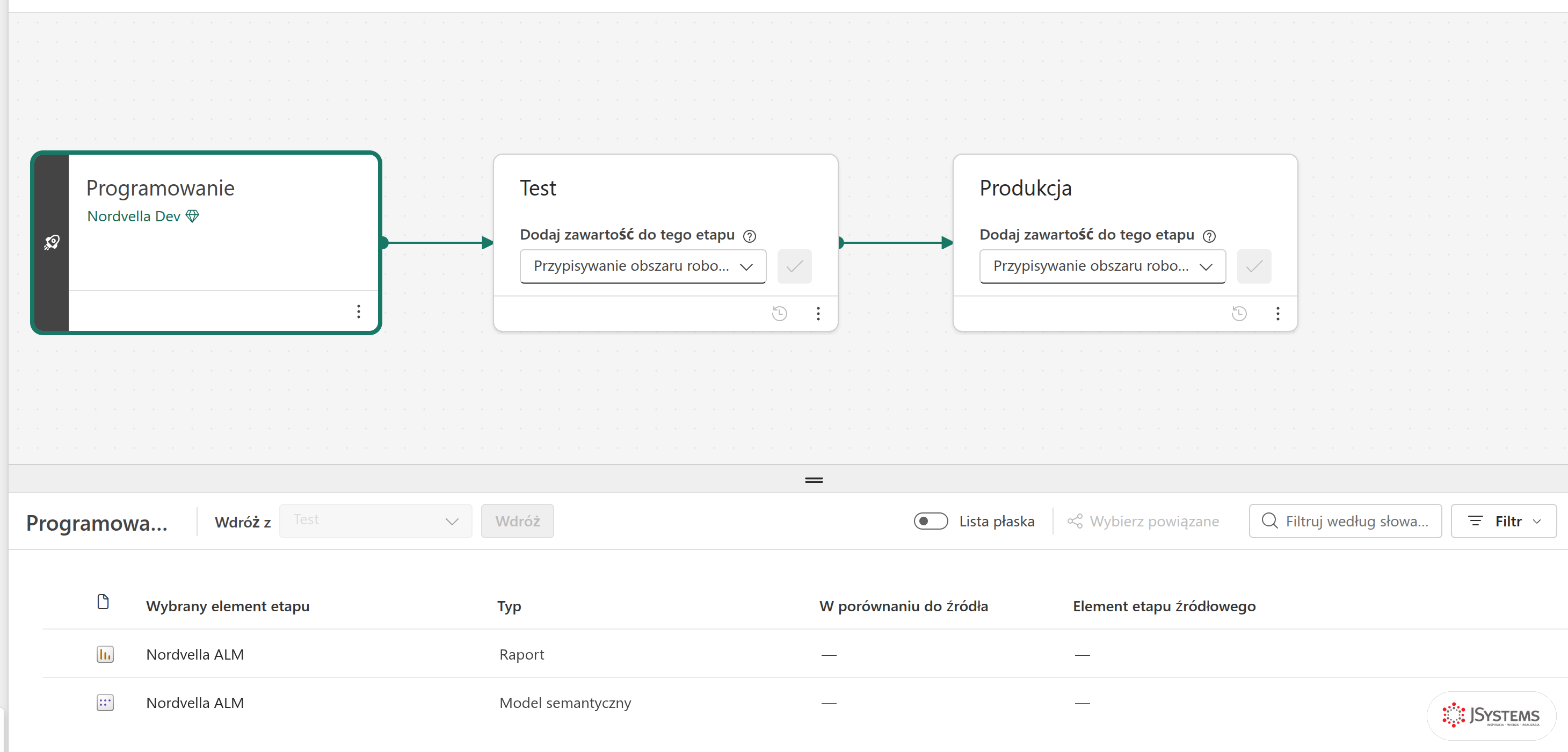
Task: Expand Test stage workspace assignment dropdown
Action: tap(643, 266)
